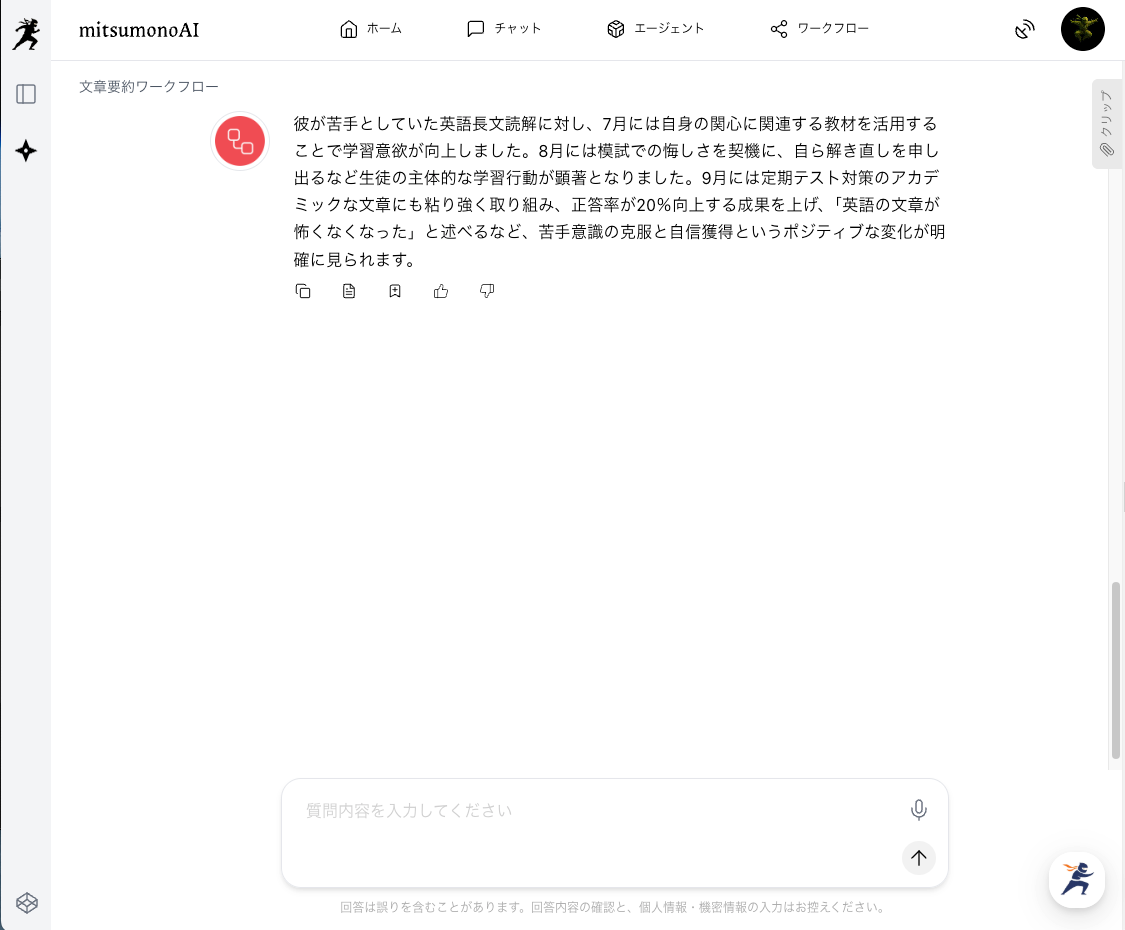Copy the summary response text
Viewport: 1125px width, 930px height.
[303, 291]
